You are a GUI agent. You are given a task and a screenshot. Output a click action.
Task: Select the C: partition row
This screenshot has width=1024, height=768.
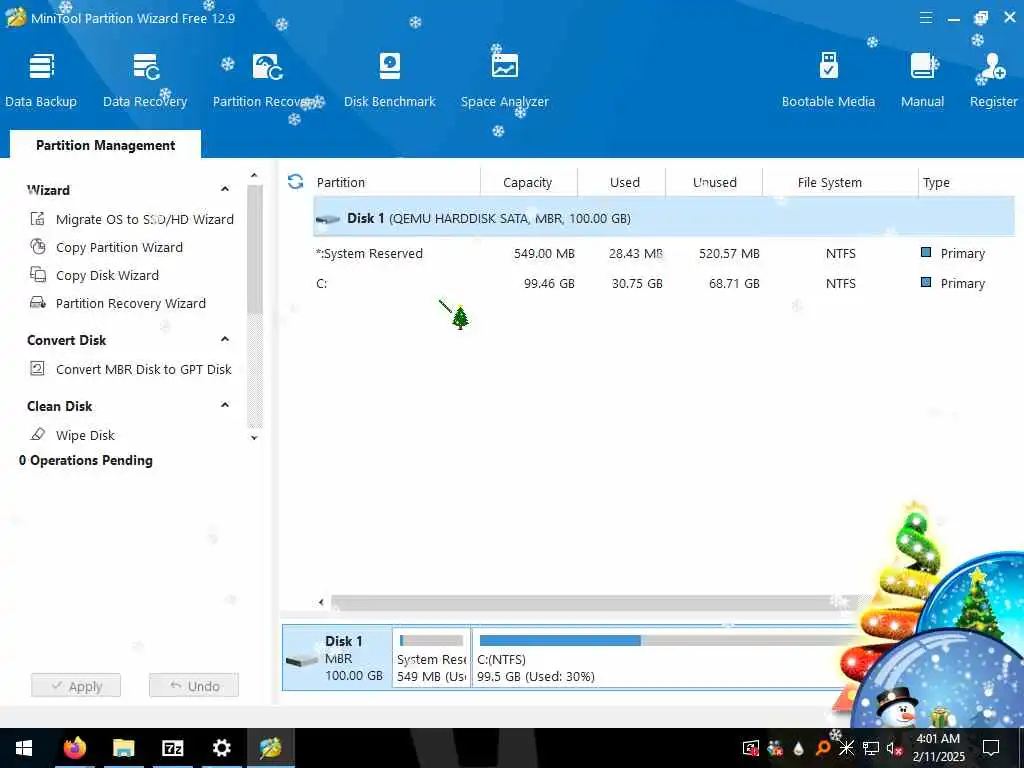[664, 283]
